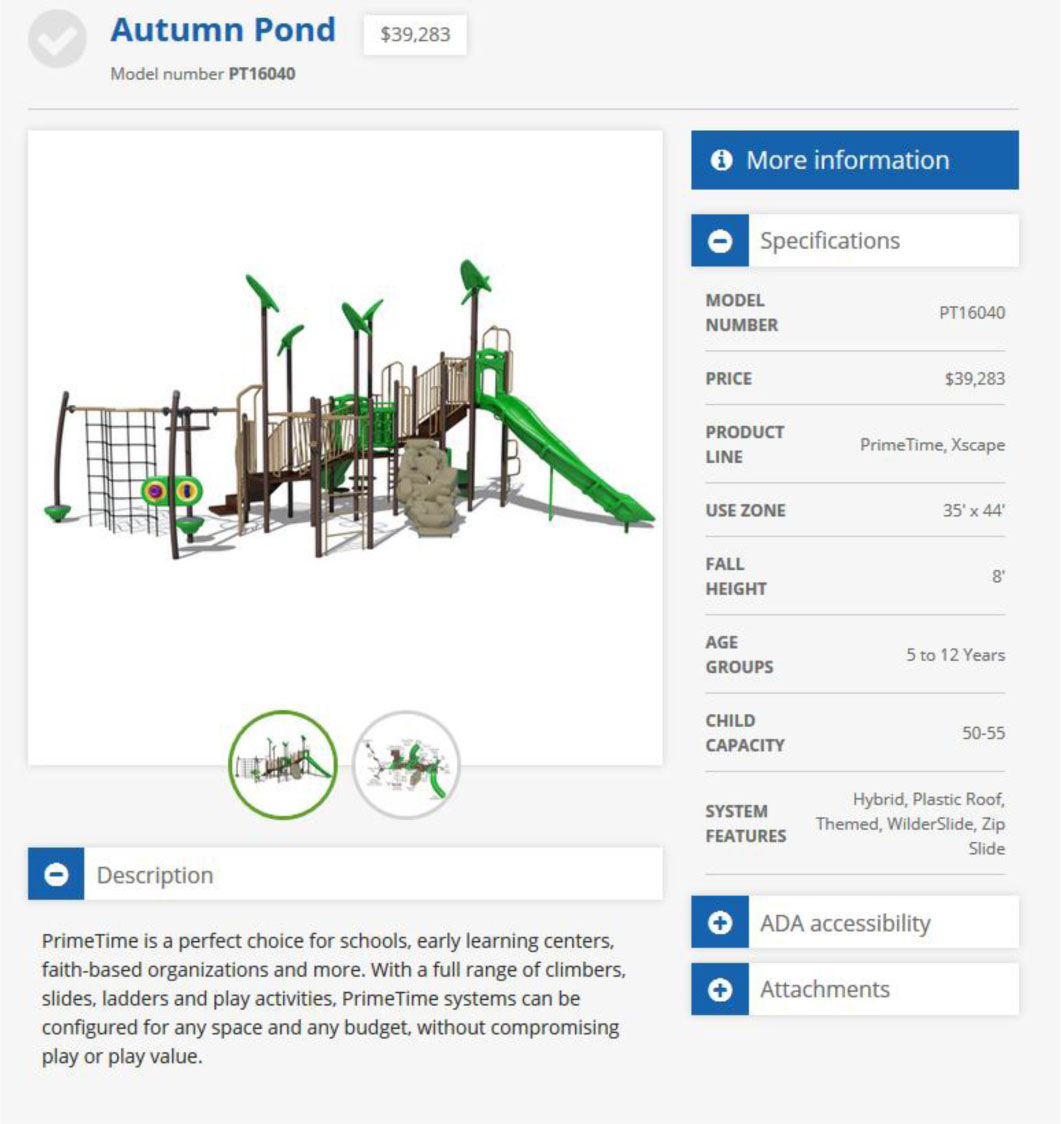Open the ADA accessibility section label
This screenshot has width=1061, height=1124.
[844, 923]
